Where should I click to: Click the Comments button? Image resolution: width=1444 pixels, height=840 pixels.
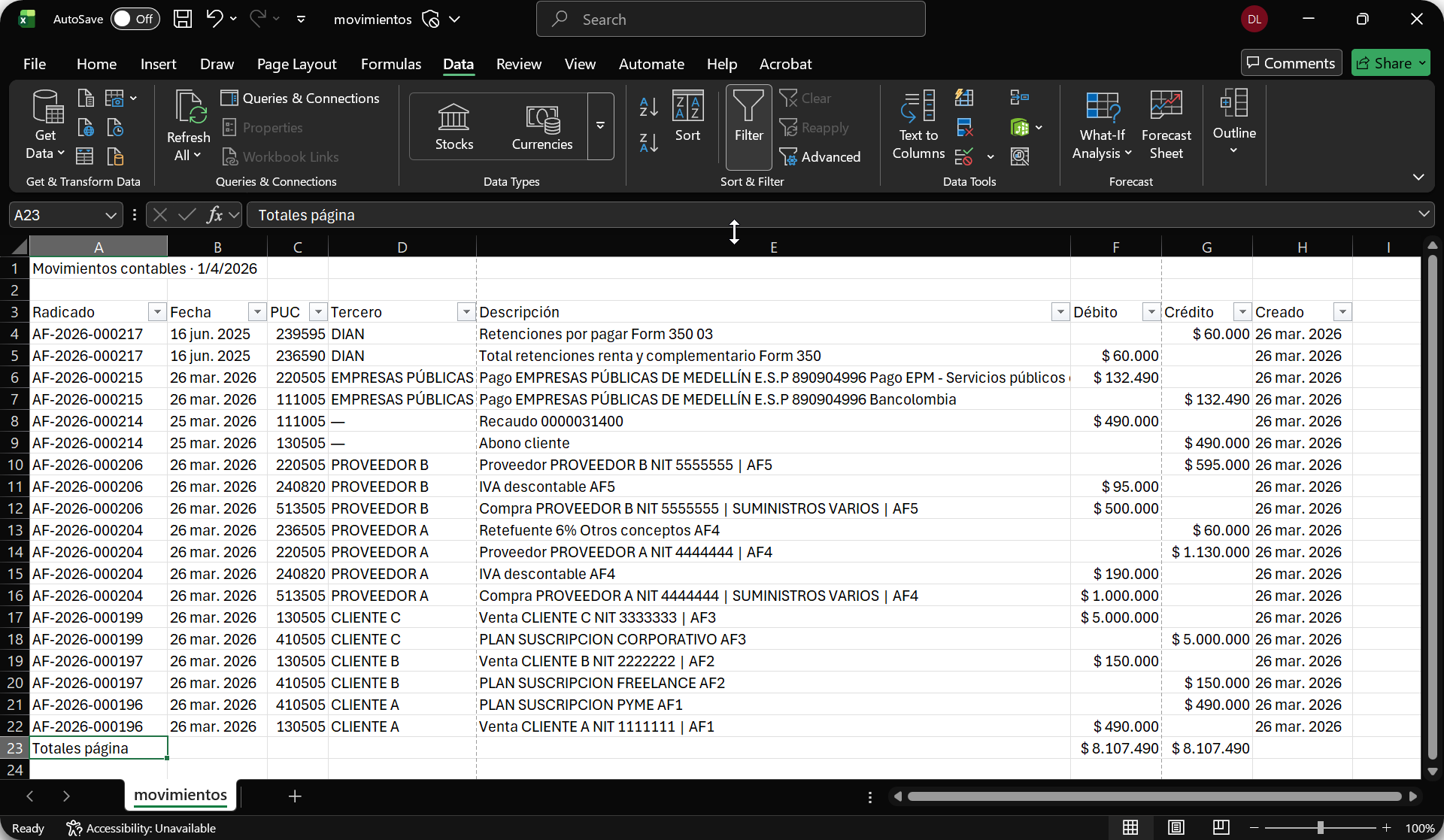1291,63
